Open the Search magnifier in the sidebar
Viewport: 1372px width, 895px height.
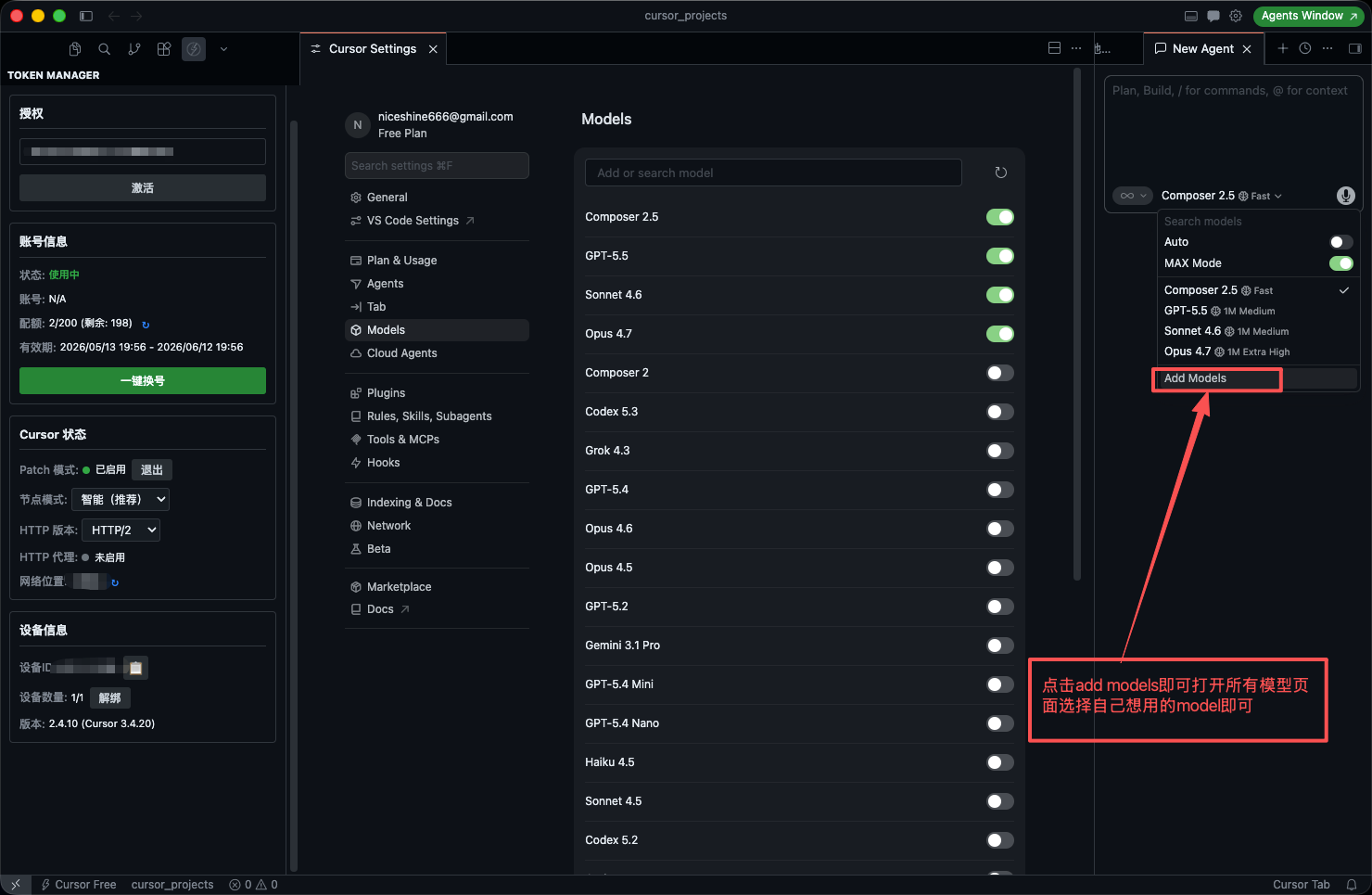point(105,49)
